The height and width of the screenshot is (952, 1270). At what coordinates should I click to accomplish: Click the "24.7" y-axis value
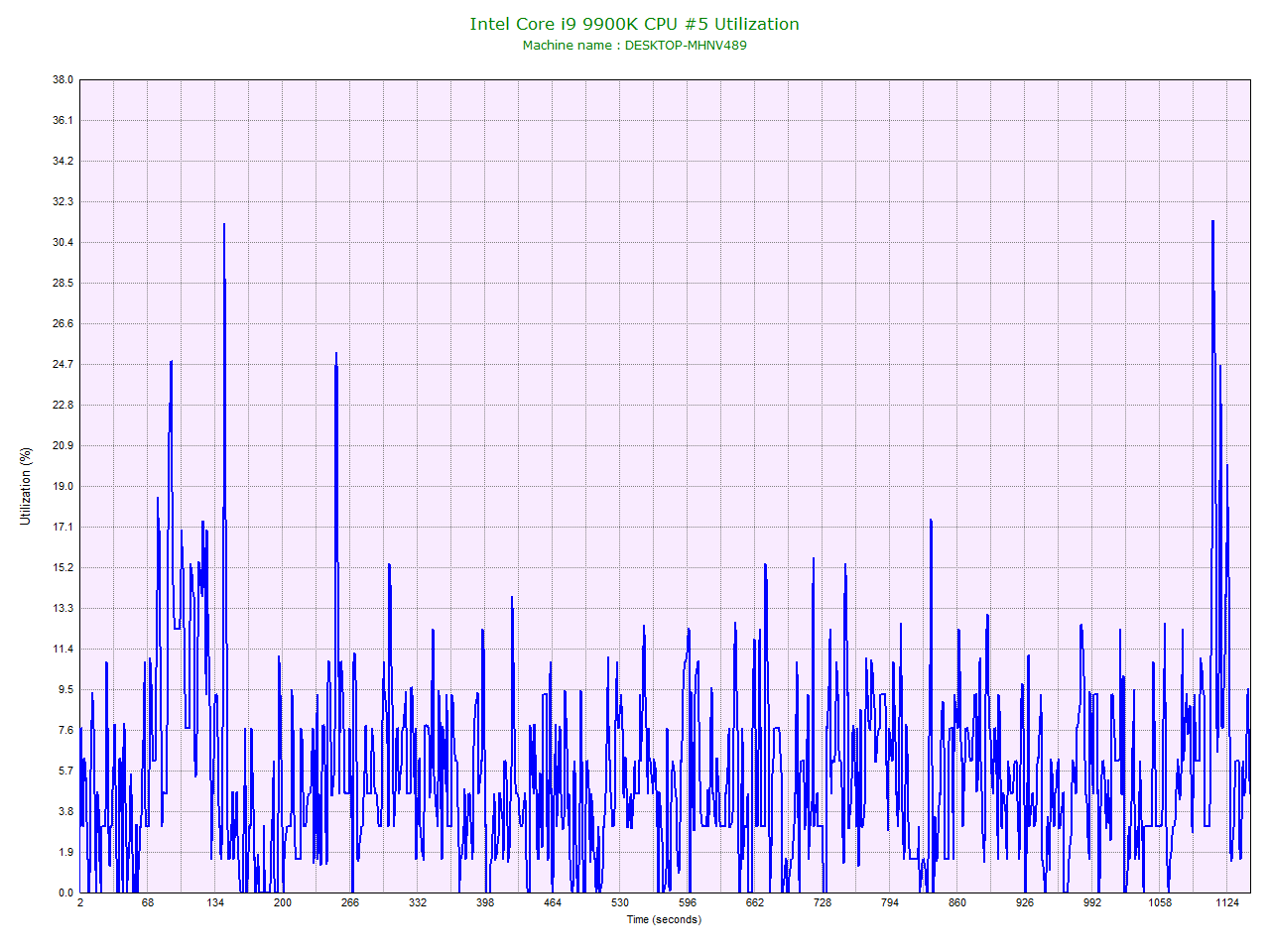pos(63,365)
